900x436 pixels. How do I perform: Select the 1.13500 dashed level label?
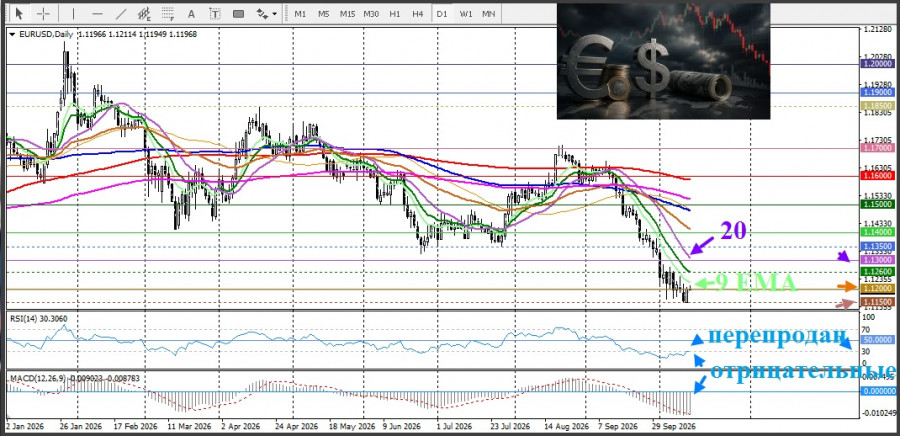877,246
